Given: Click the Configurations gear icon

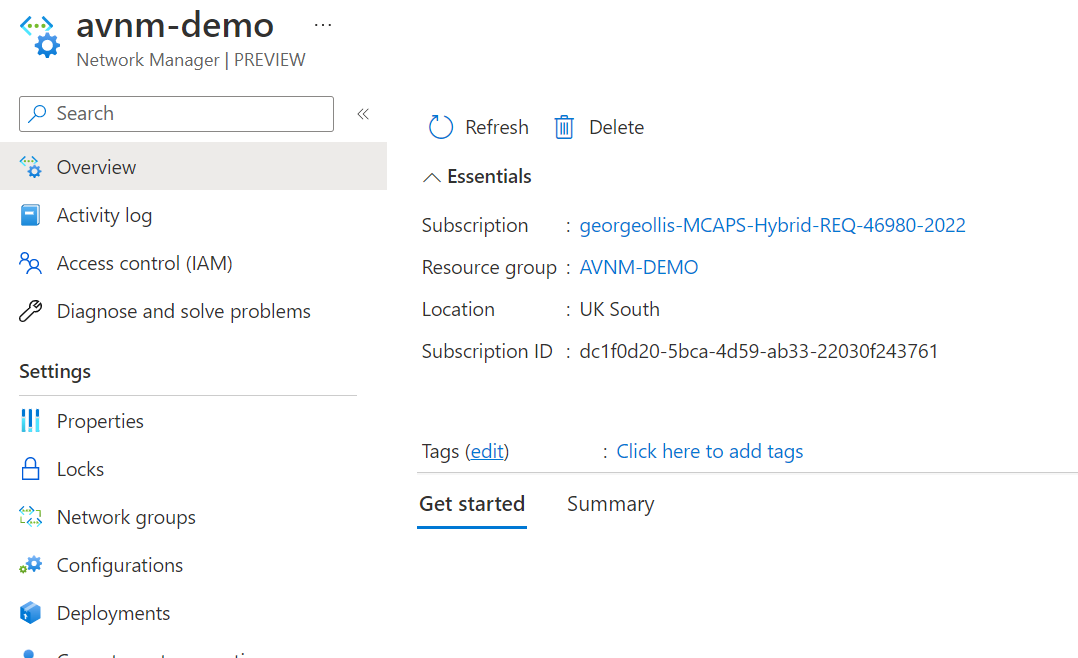Looking at the screenshot, I should pos(31,565).
